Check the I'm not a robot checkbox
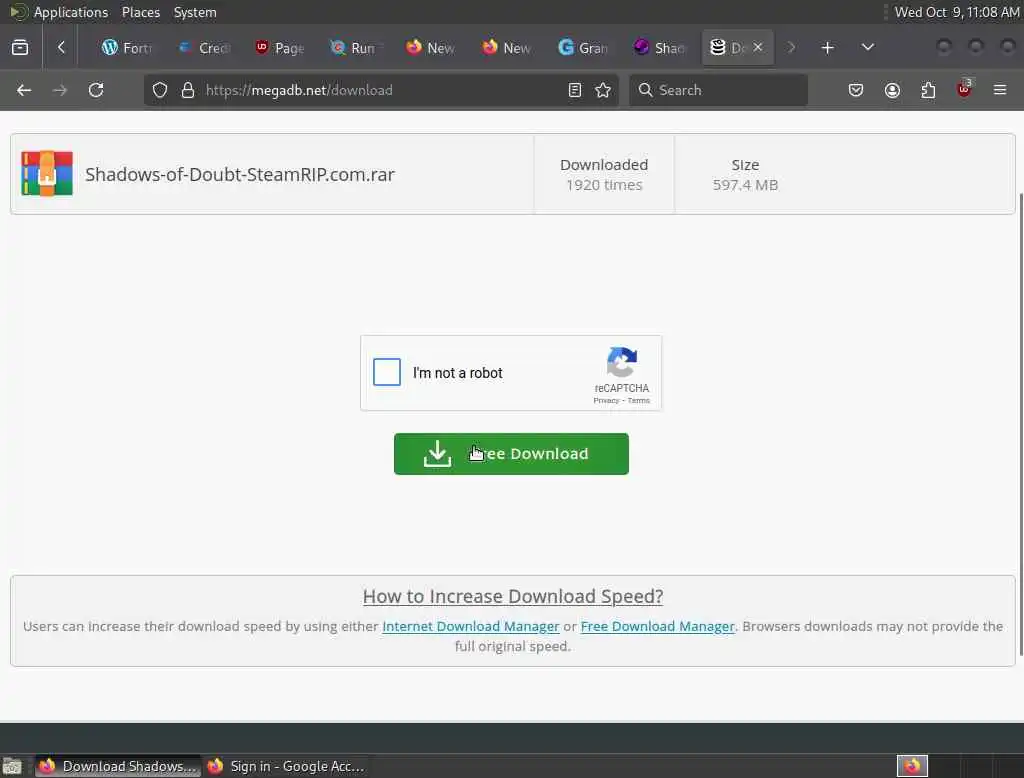This screenshot has width=1024, height=778. pyautogui.click(x=387, y=372)
